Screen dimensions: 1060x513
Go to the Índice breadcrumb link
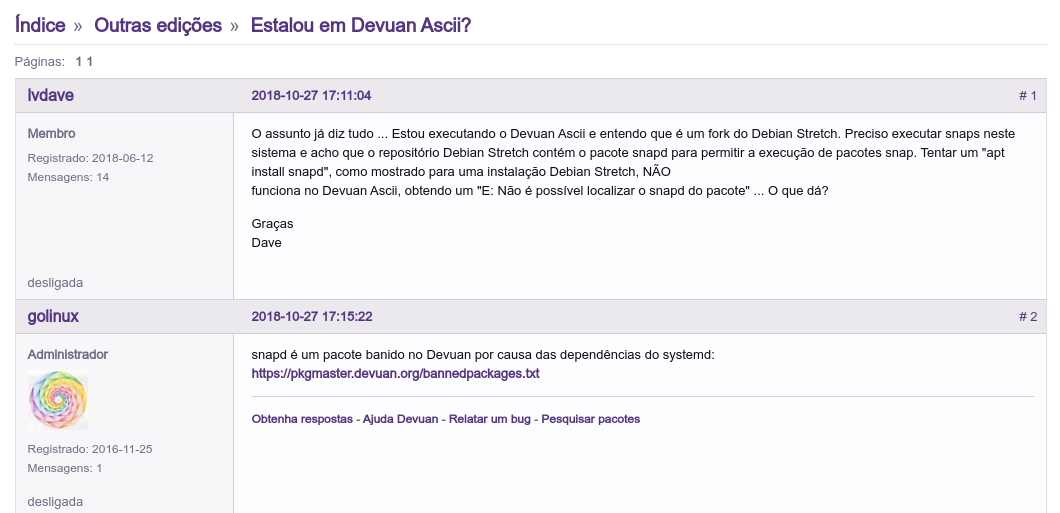(40, 25)
